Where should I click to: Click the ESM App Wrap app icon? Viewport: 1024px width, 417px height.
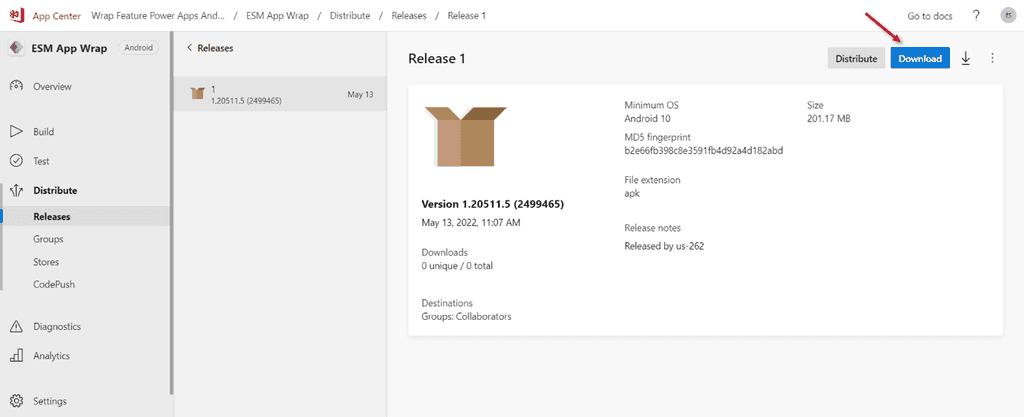(x=16, y=48)
